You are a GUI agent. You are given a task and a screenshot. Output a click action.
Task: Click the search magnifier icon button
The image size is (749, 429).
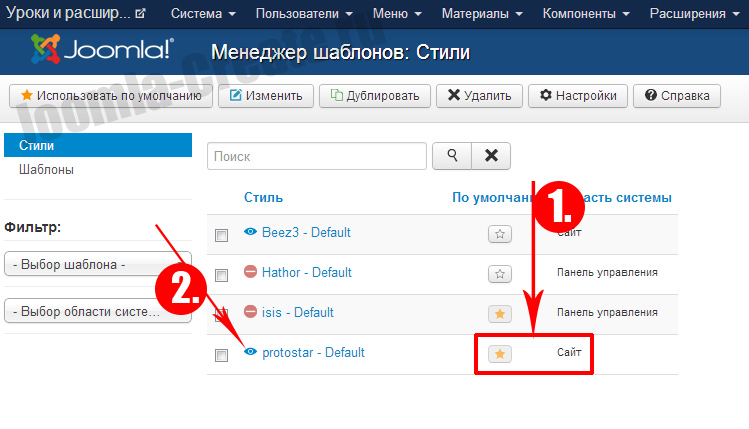[x=451, y=156]
